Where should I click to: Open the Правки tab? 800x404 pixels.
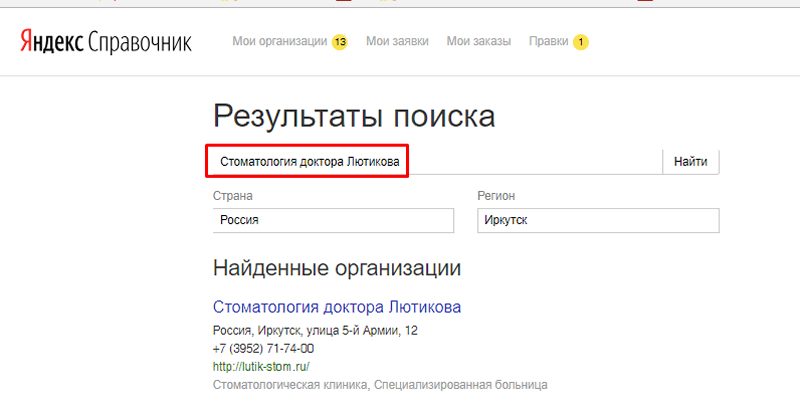(x=548, y=41)
